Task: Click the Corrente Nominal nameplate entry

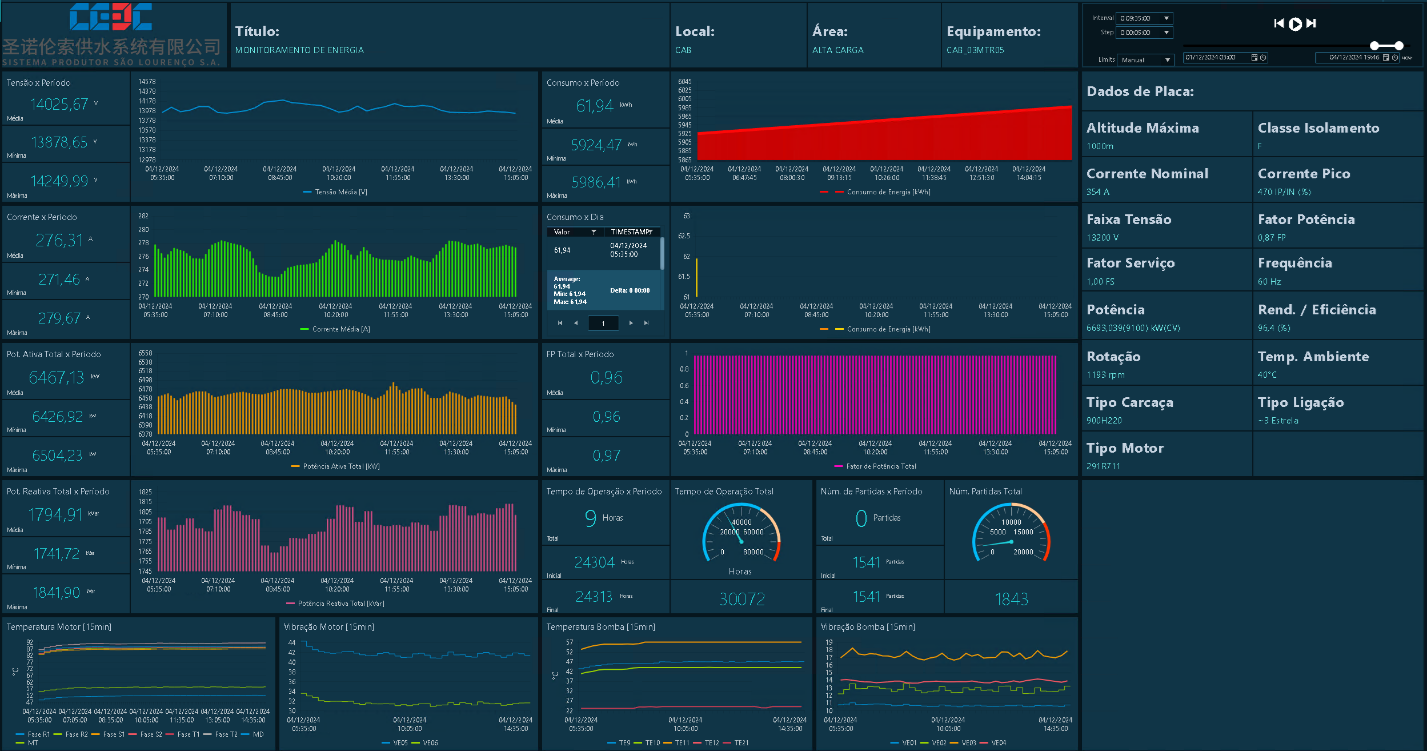Action: pyautogui.click(x=1168, y=180)
